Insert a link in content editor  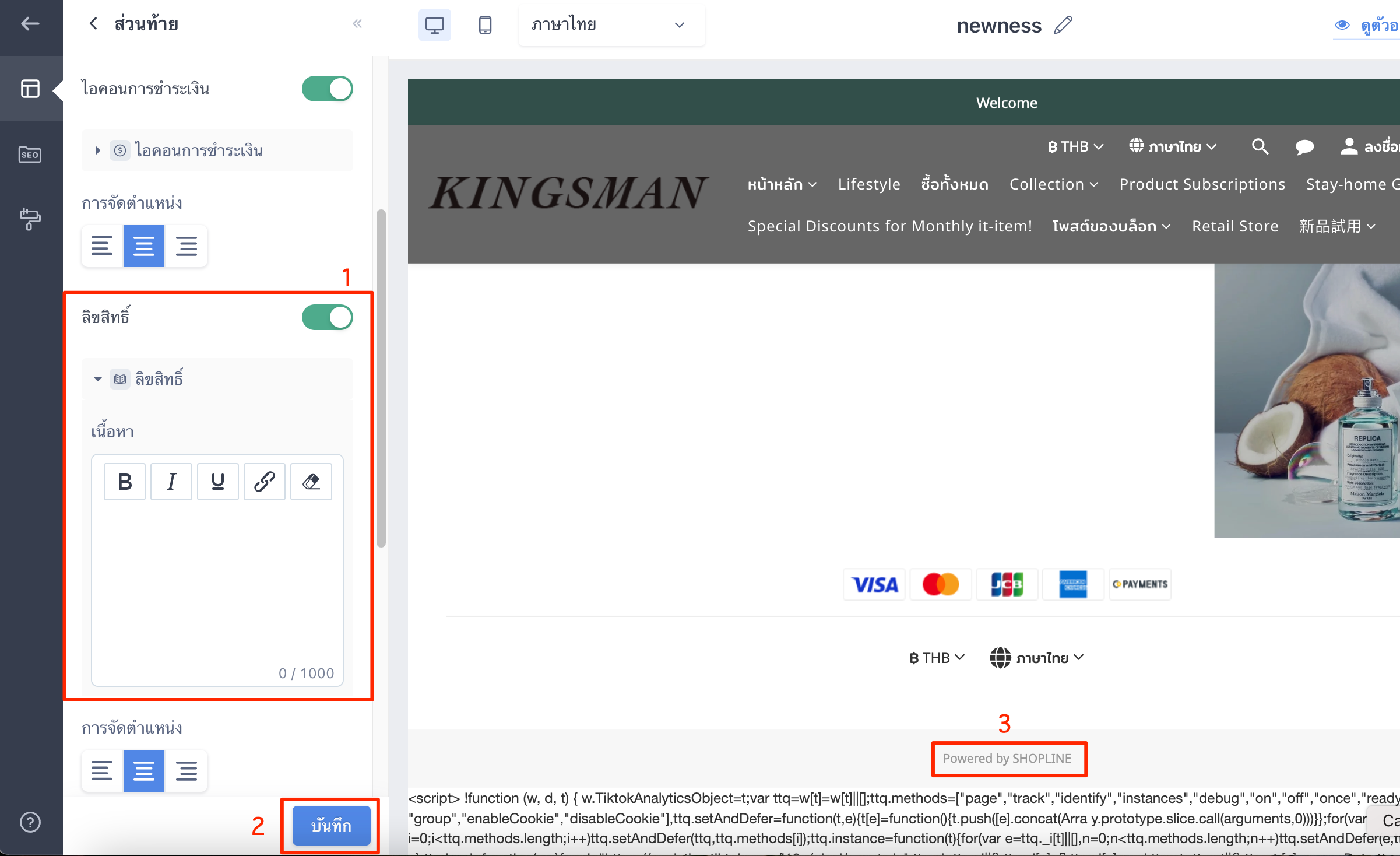pyautogui.click(x=265, y=482)
